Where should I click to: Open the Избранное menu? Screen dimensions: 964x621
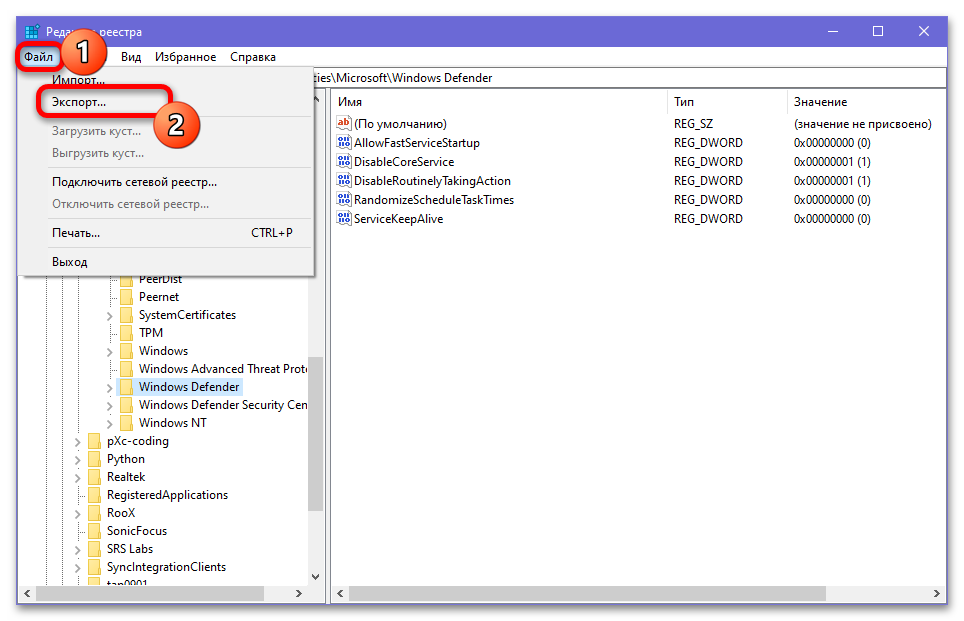point(186,57)
